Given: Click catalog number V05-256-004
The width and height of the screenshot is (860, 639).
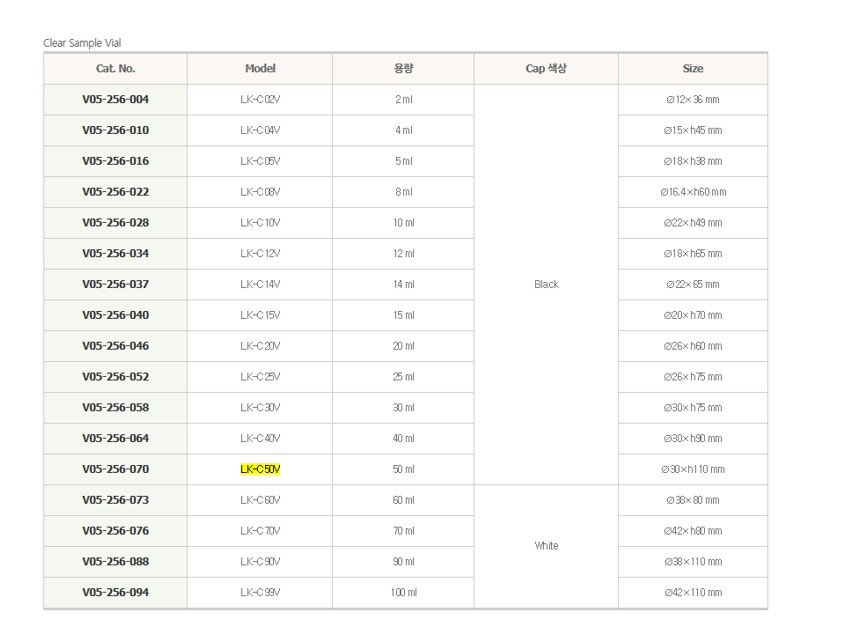Looking at the screenshot, I should (115, 99).
